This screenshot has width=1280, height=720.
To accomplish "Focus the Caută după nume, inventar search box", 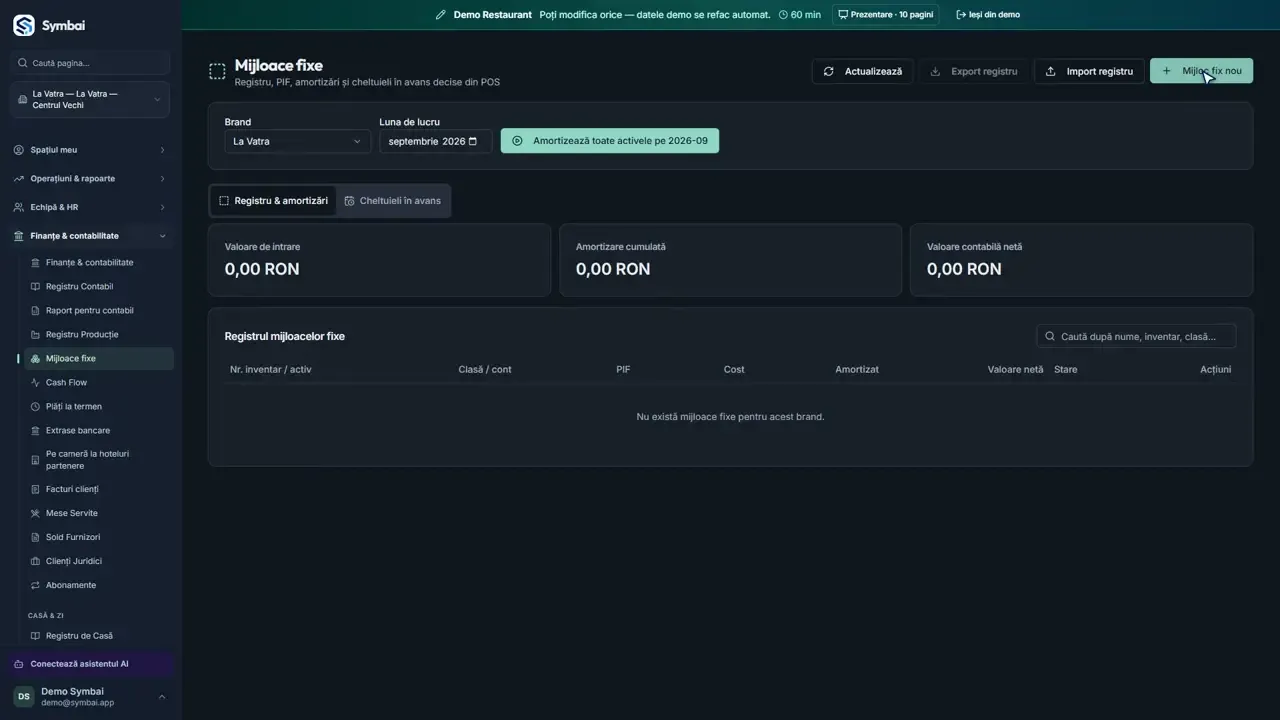I will (1136, 337).
